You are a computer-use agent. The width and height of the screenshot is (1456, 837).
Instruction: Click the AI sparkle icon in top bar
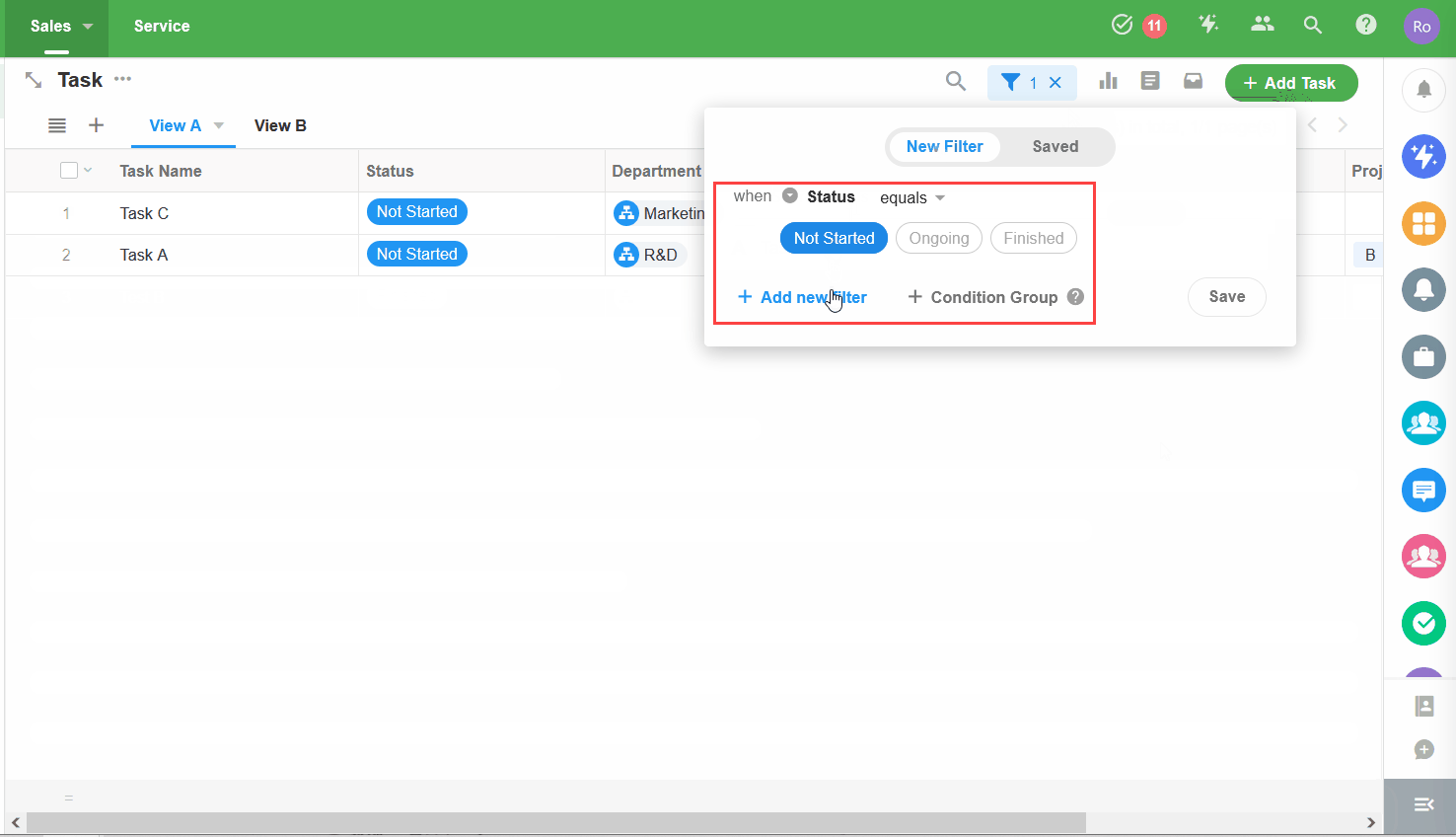1208,25
